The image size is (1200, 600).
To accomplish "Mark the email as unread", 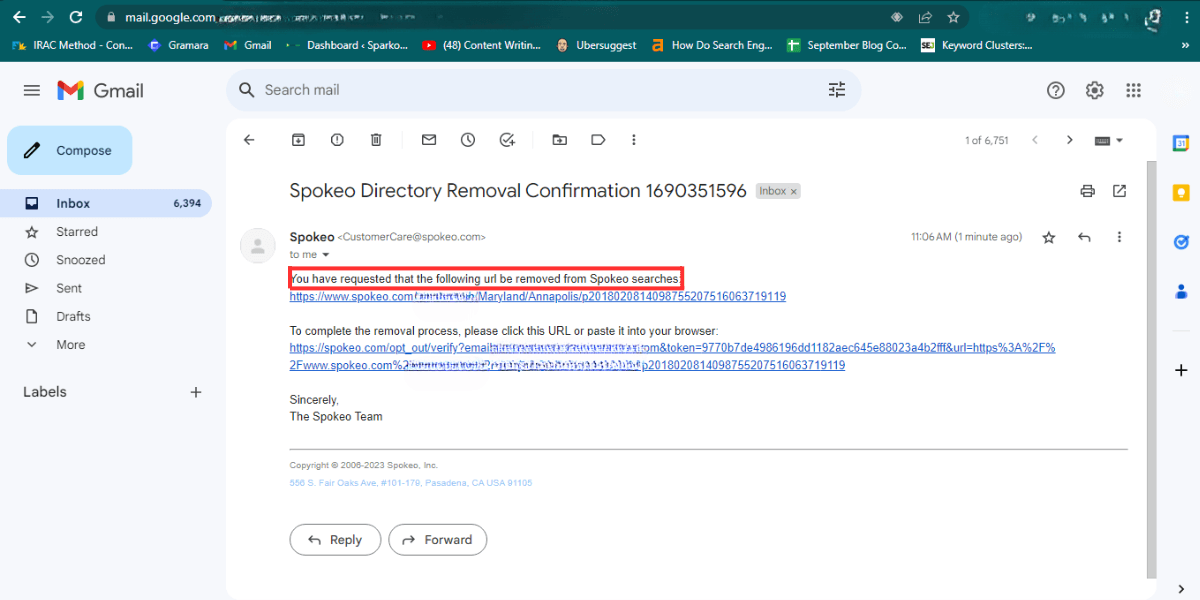I will [x=429, y=140].
